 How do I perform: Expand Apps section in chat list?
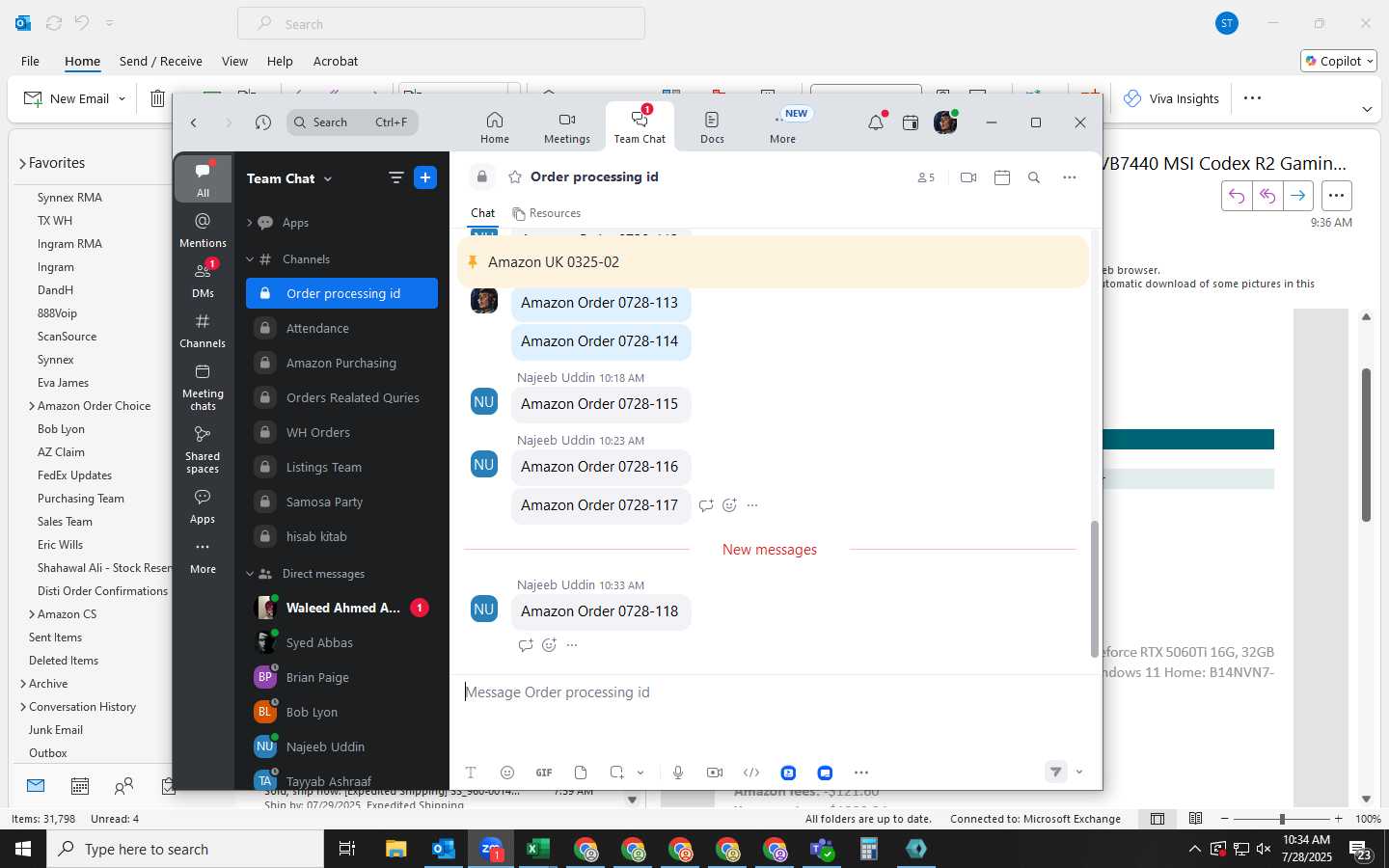249,223
